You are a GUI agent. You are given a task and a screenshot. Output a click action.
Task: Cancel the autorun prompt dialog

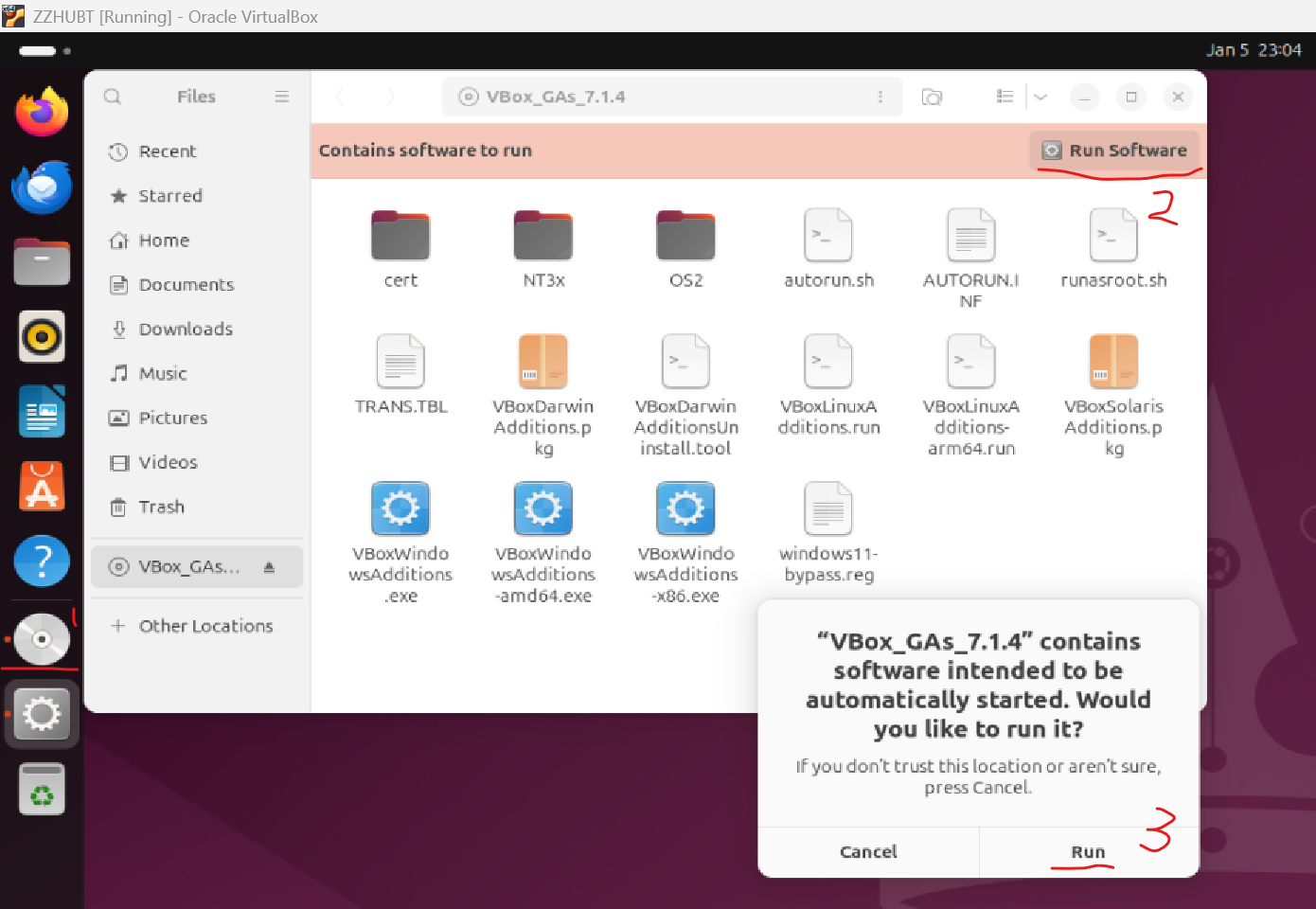pos(868,852)
